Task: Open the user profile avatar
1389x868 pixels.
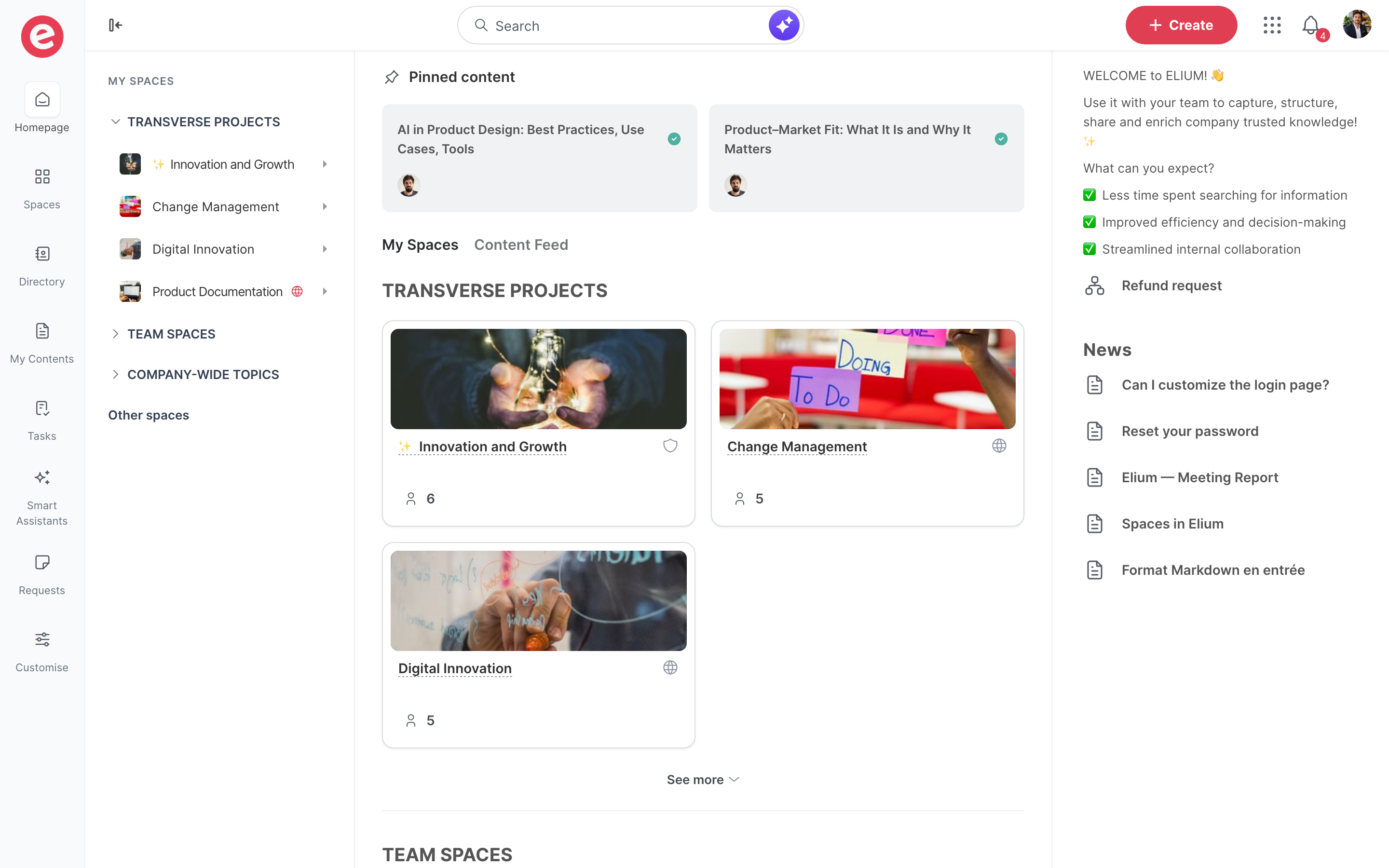Action: [x=1357, y=25]
